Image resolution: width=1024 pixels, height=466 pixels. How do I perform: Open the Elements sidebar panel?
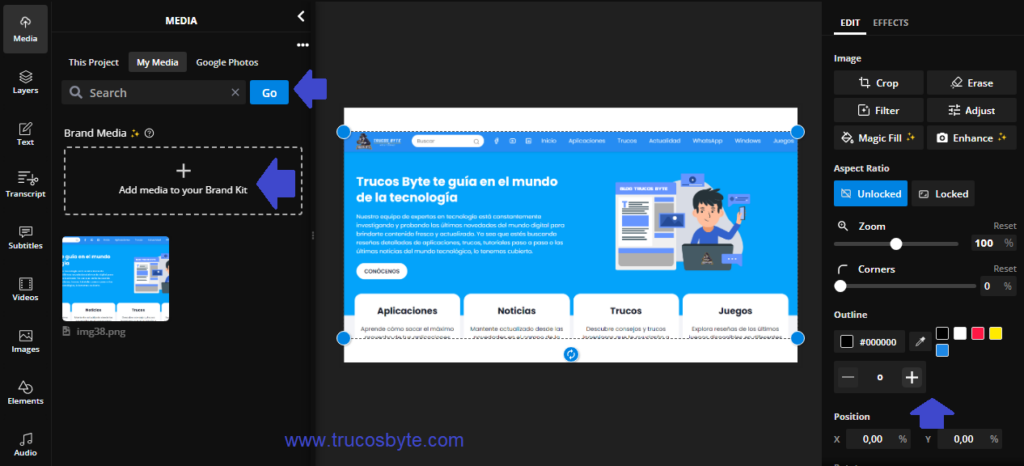click(x=25, y=393)
